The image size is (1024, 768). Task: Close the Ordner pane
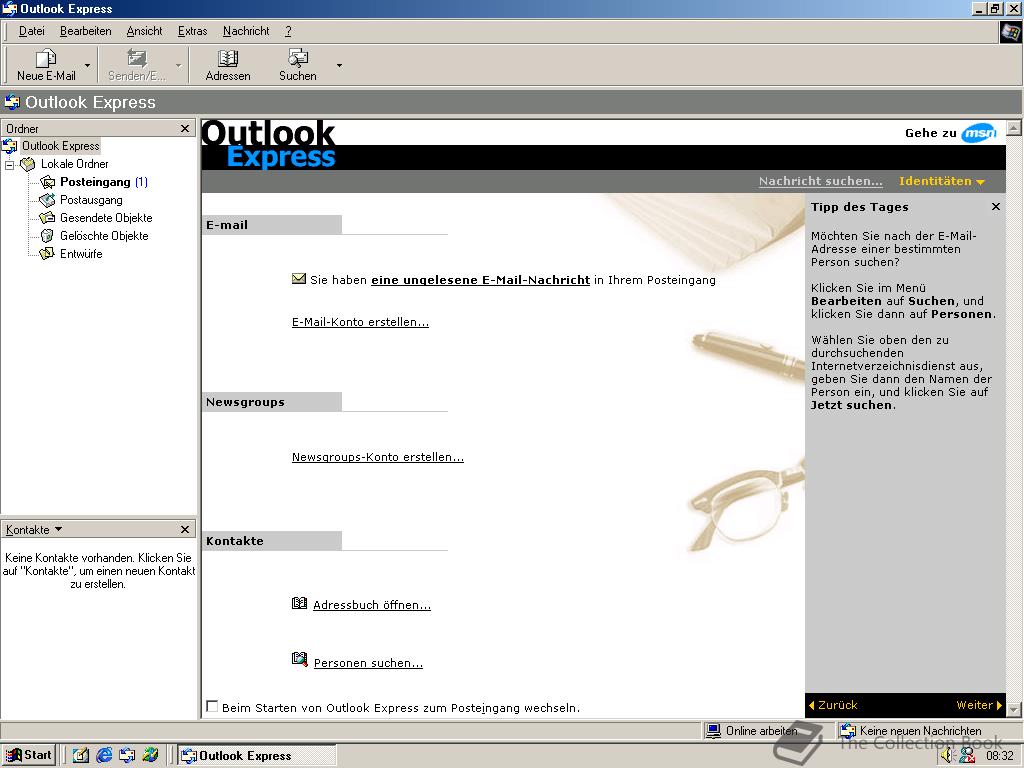click(x=185, y=129)
